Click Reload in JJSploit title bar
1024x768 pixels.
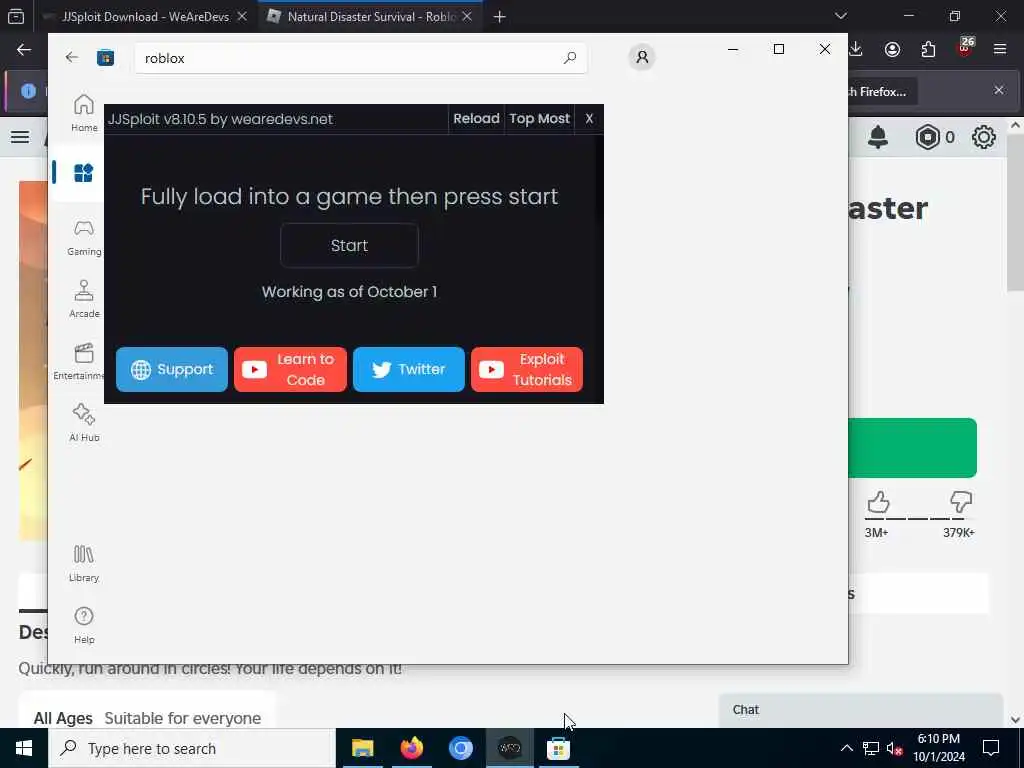pos(476,119)
